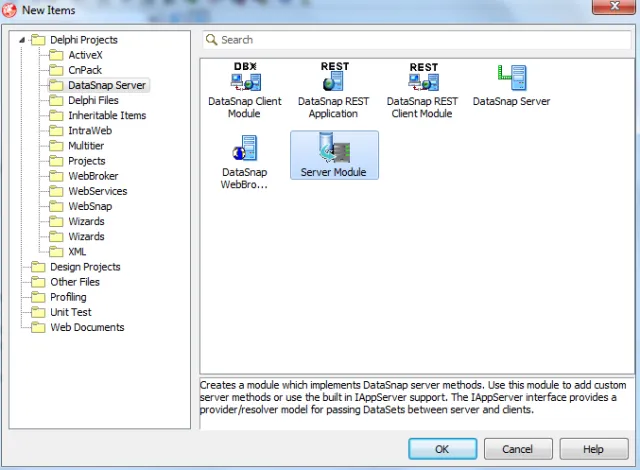Open Help for this dialog
The height and width of the screenshot is (470, 640).
594,449
